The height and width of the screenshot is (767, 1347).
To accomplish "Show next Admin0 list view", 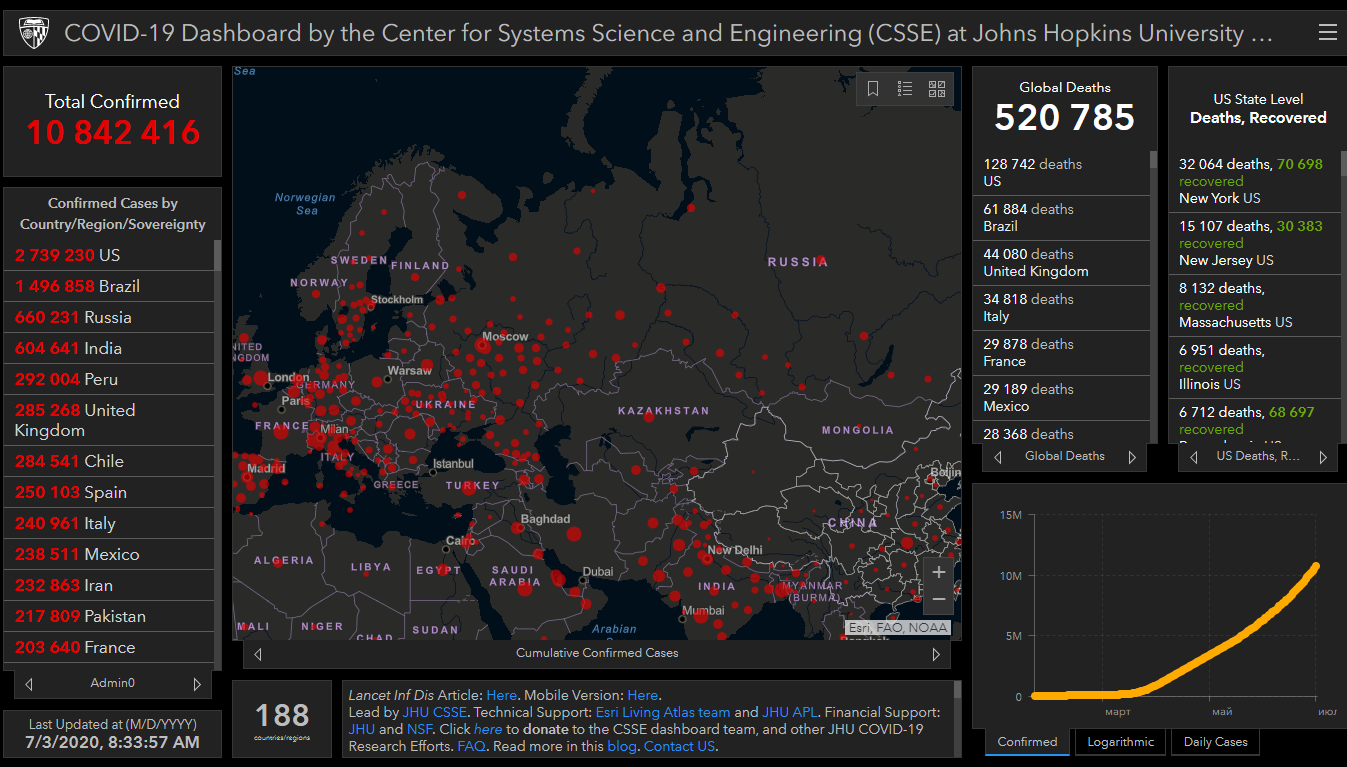I will pyautogui.click(x=197, y=684).
